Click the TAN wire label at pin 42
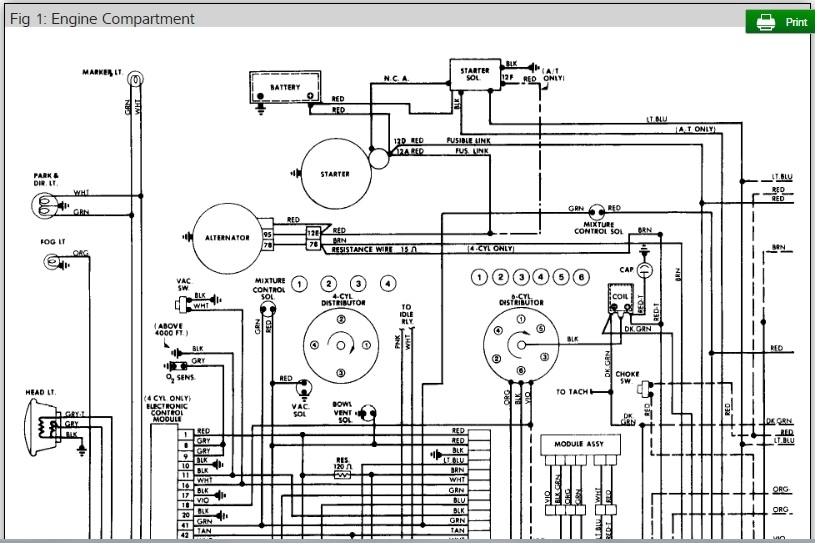The height and width of the screenshot is (543, 815). 204,531
